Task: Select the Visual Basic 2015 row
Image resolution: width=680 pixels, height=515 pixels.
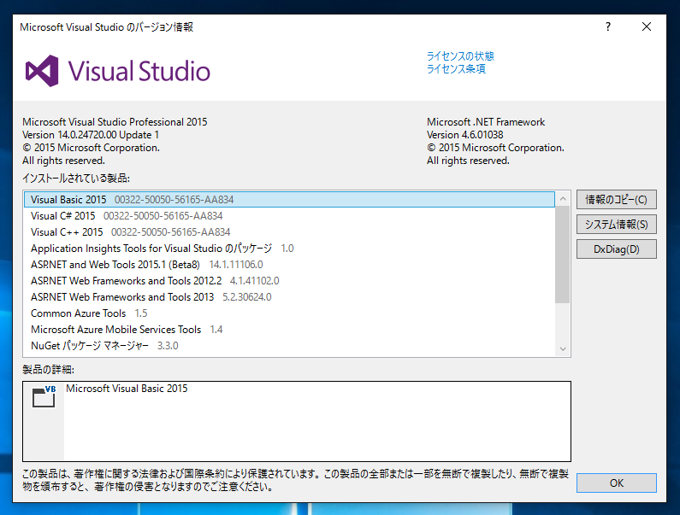Action: tap(289, 199)
